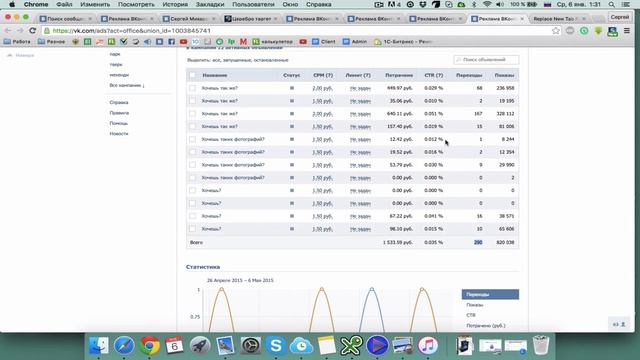Reload the page with the refresh icon
640x360 pixels.
(x=33, y=31)
